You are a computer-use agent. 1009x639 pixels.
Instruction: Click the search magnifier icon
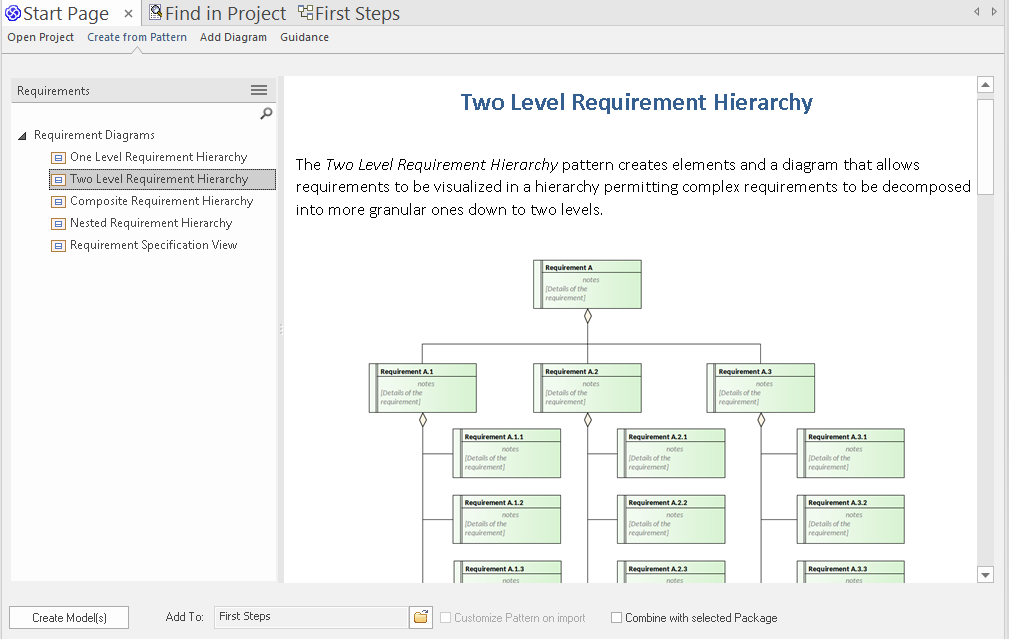[x=266, y=114]
